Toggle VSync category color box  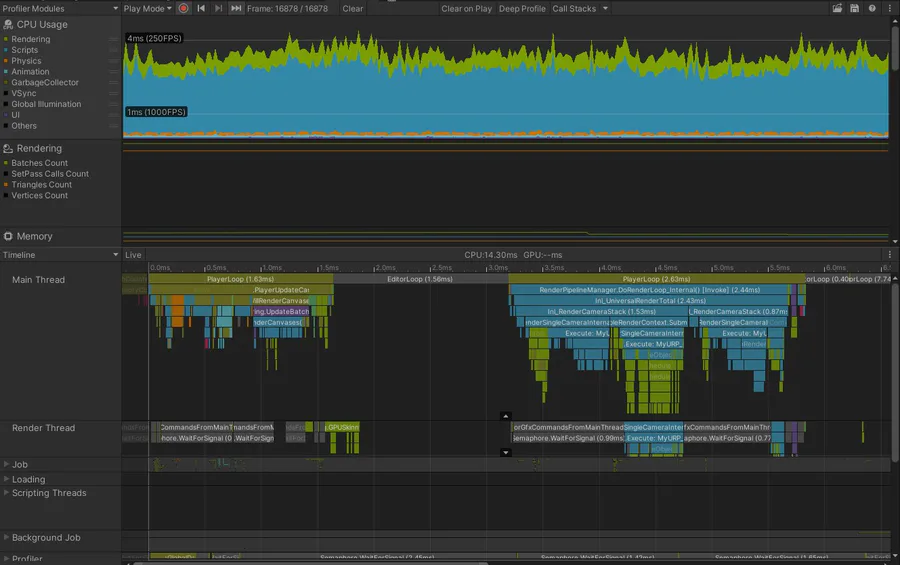coord(6,93)
